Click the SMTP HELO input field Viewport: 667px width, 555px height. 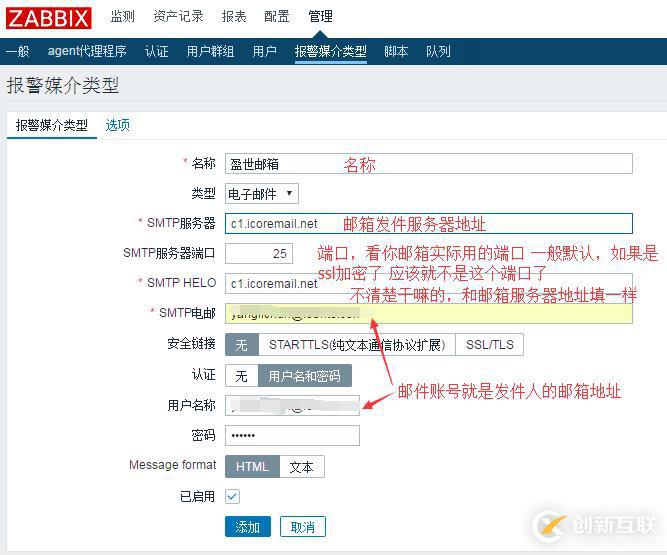click(429, 283)
